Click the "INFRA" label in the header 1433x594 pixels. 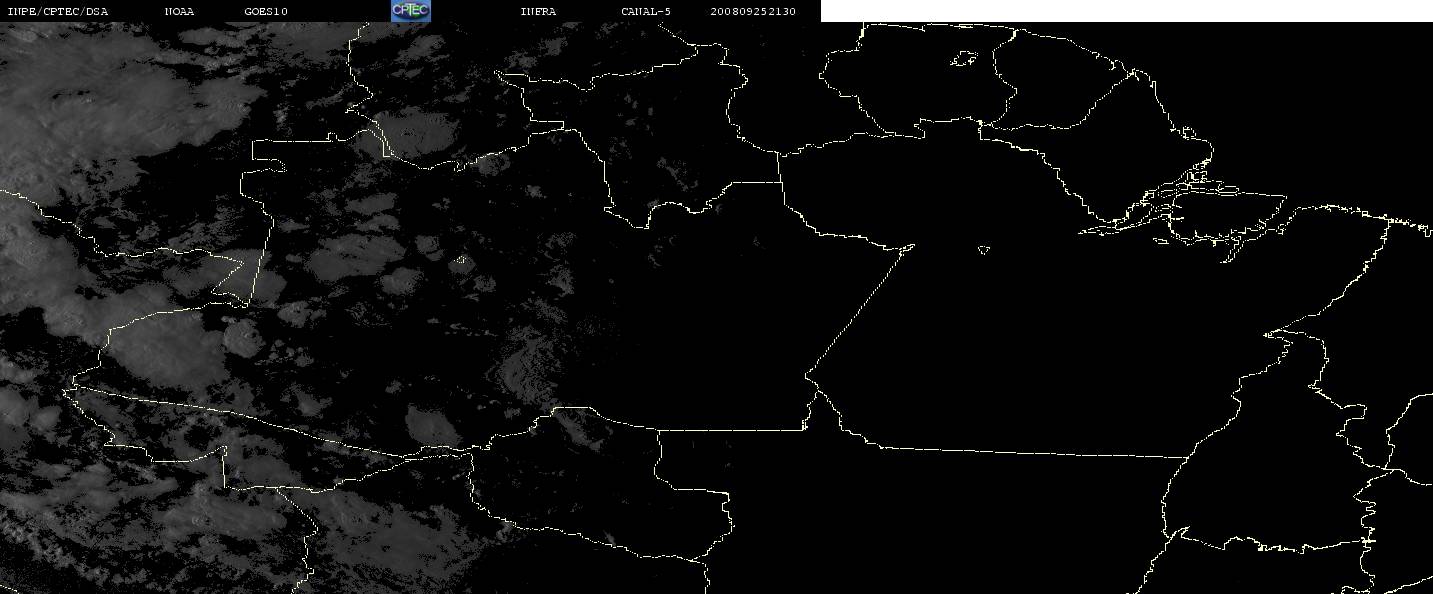click(538, 12)
